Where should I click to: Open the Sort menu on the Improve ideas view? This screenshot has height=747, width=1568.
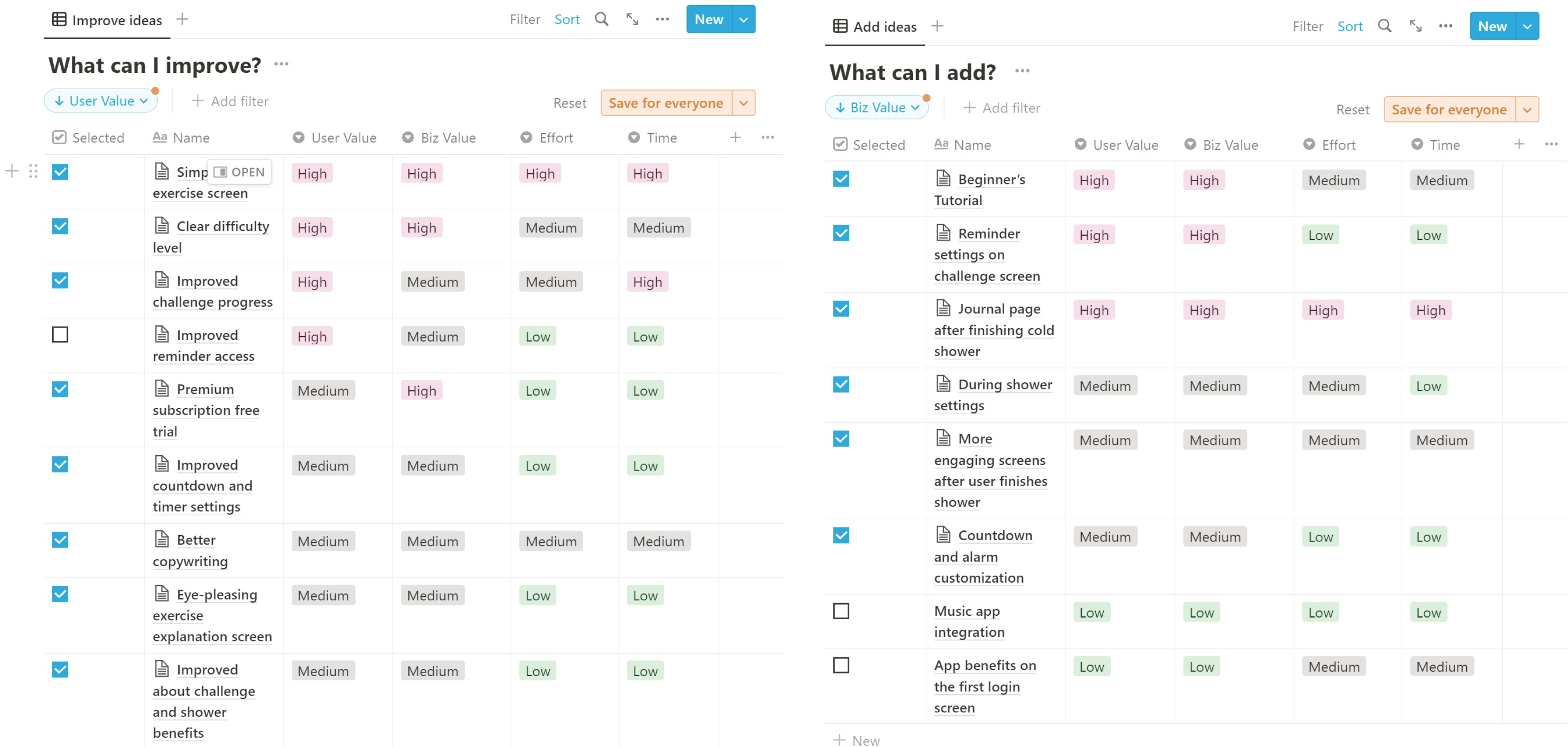[567, 20]
